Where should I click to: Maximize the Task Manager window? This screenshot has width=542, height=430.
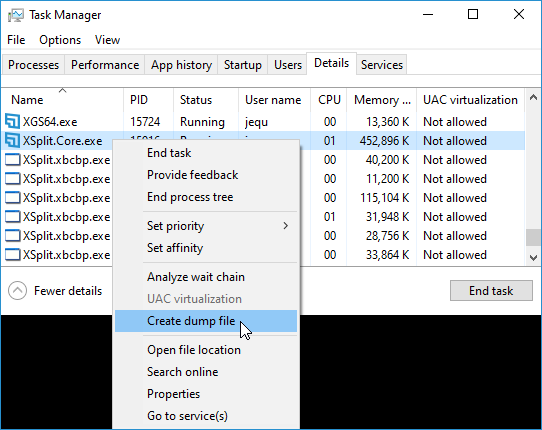click(x=473, y=15)
